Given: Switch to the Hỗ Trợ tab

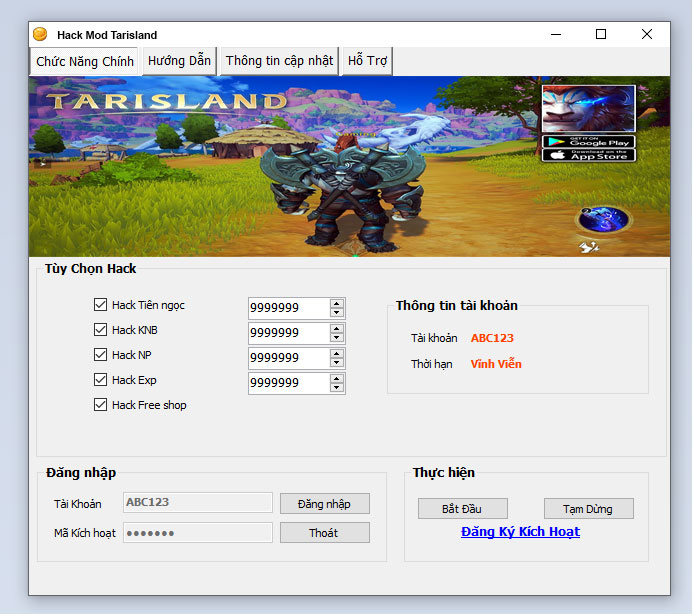Looking at the screenshot, I should (x=367, y=61).
